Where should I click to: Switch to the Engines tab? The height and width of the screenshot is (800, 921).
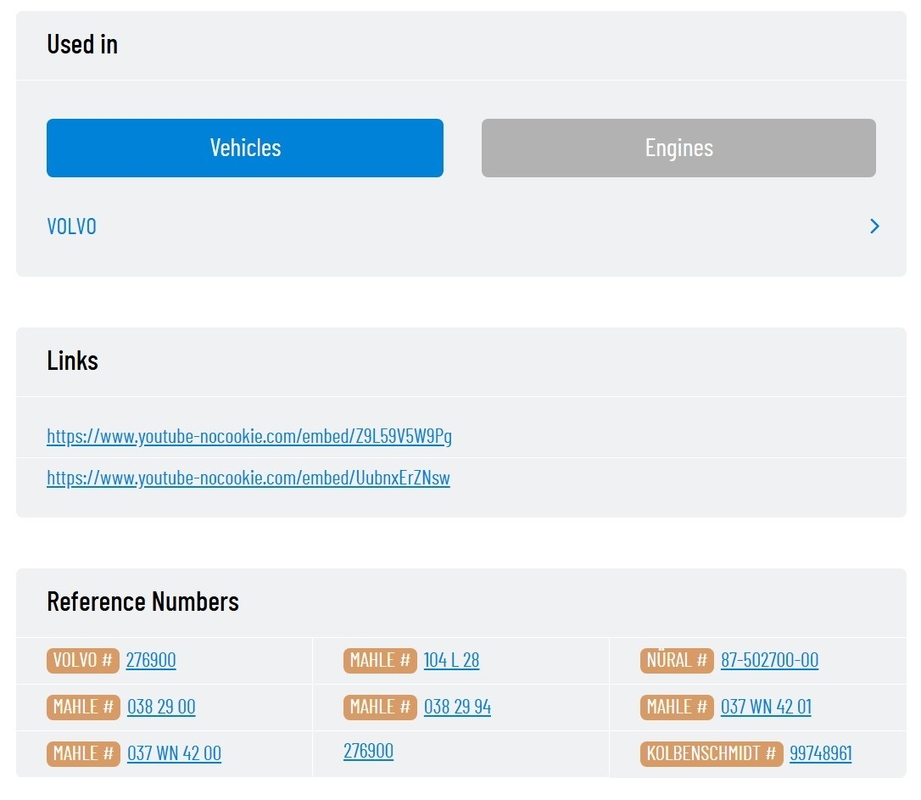678,148
